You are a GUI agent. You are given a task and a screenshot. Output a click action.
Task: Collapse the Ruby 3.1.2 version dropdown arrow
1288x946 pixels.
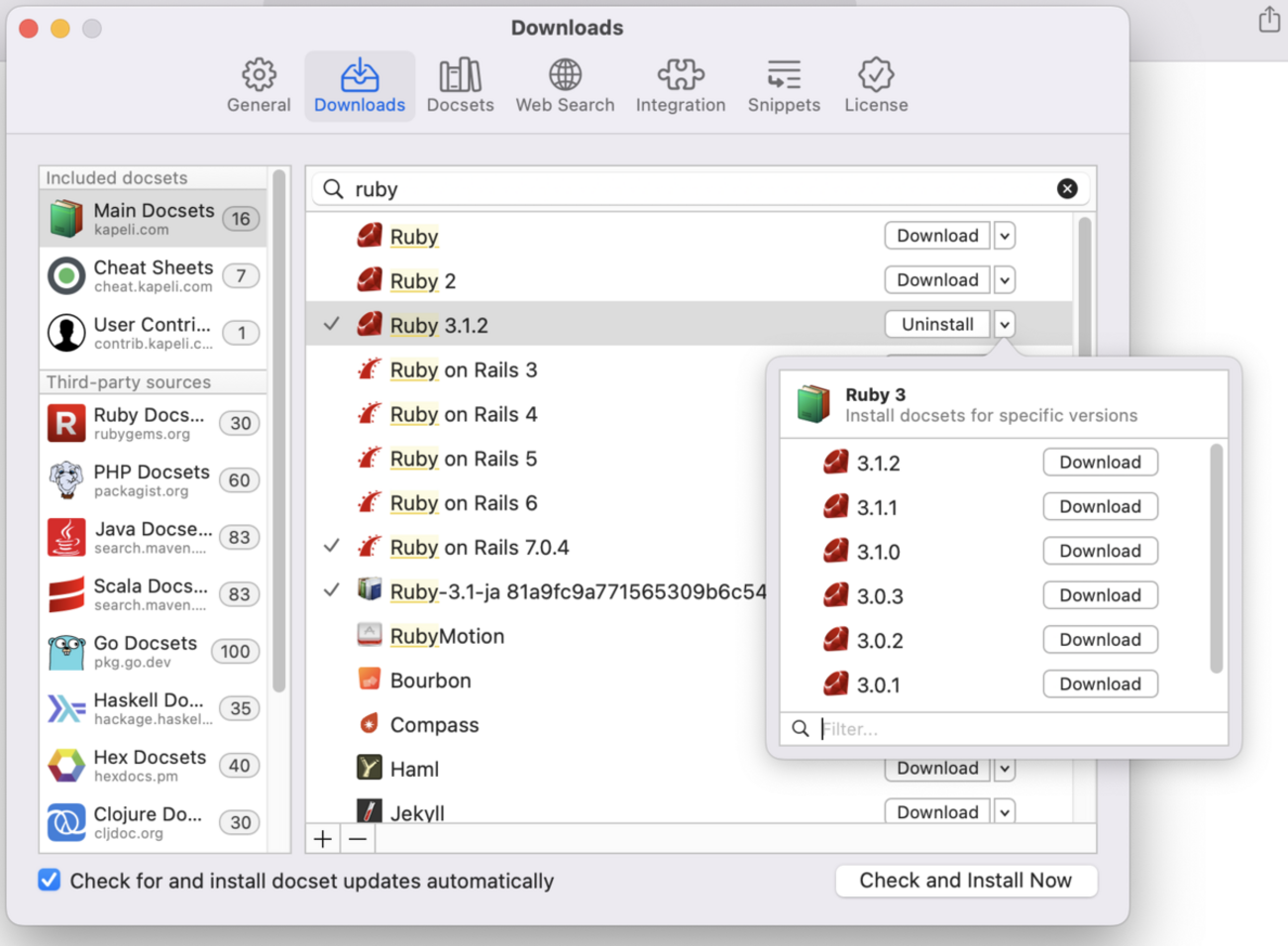tap(1005, 325)
